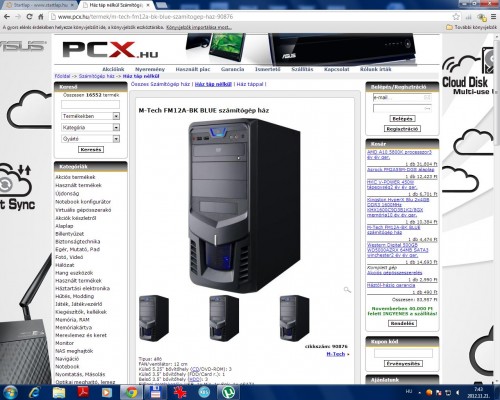
Task: Switch to Chrome on the taskbar
Action: click(131, 392)
